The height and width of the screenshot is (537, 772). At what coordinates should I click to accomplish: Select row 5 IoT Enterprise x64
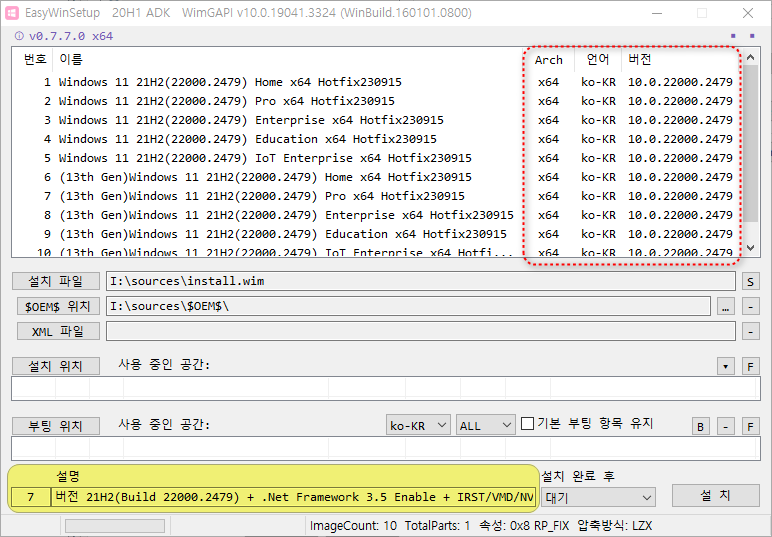[377, 158]
